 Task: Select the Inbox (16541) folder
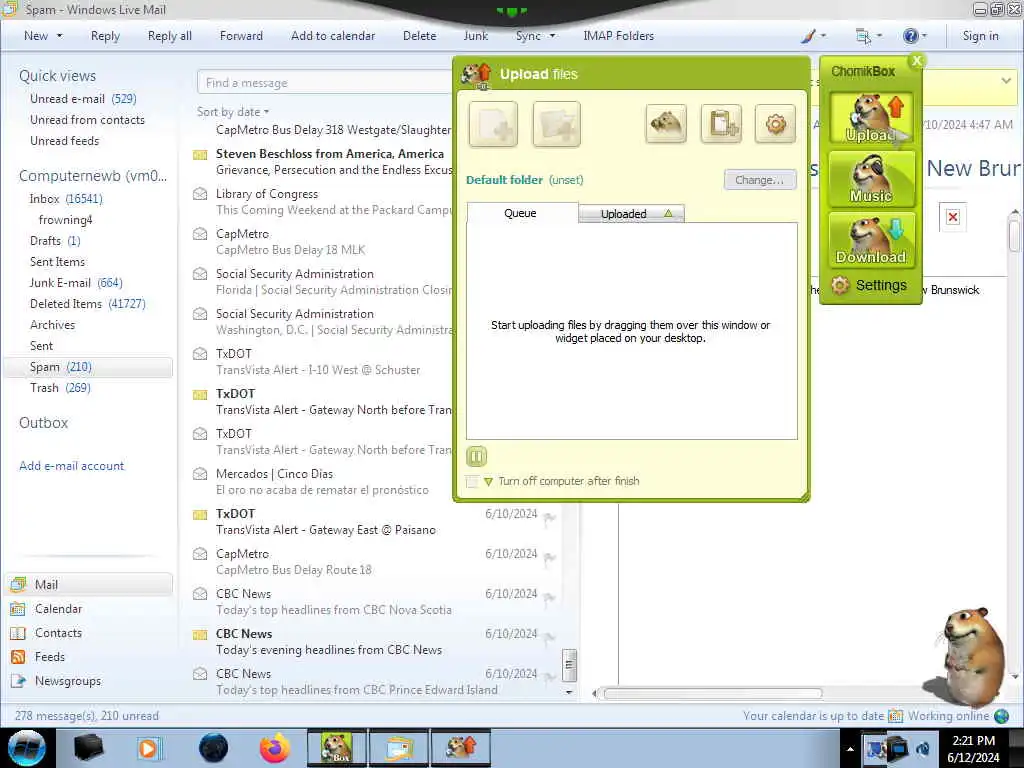(66, 199)
